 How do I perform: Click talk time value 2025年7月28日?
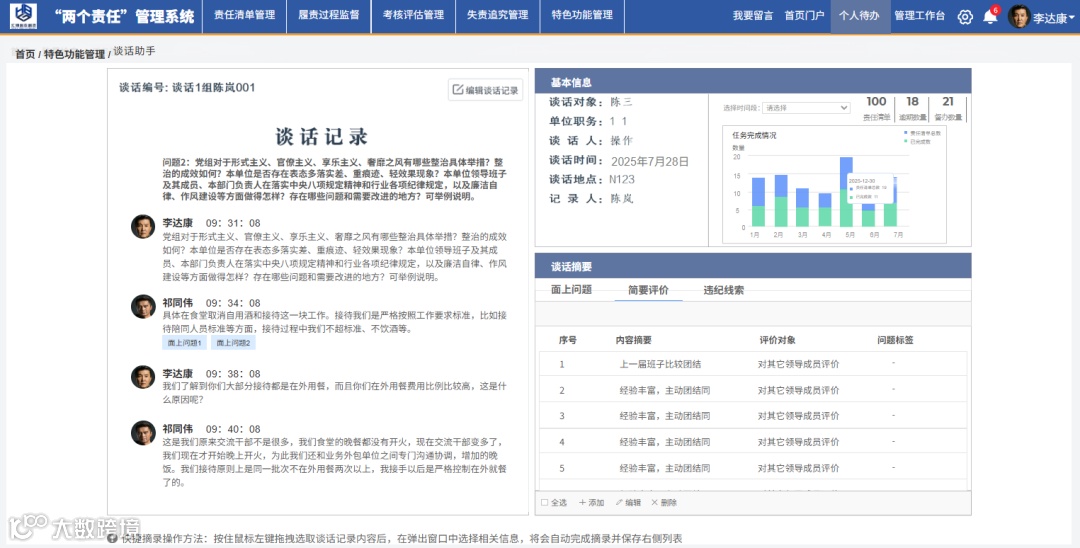[x=650, y=161]
